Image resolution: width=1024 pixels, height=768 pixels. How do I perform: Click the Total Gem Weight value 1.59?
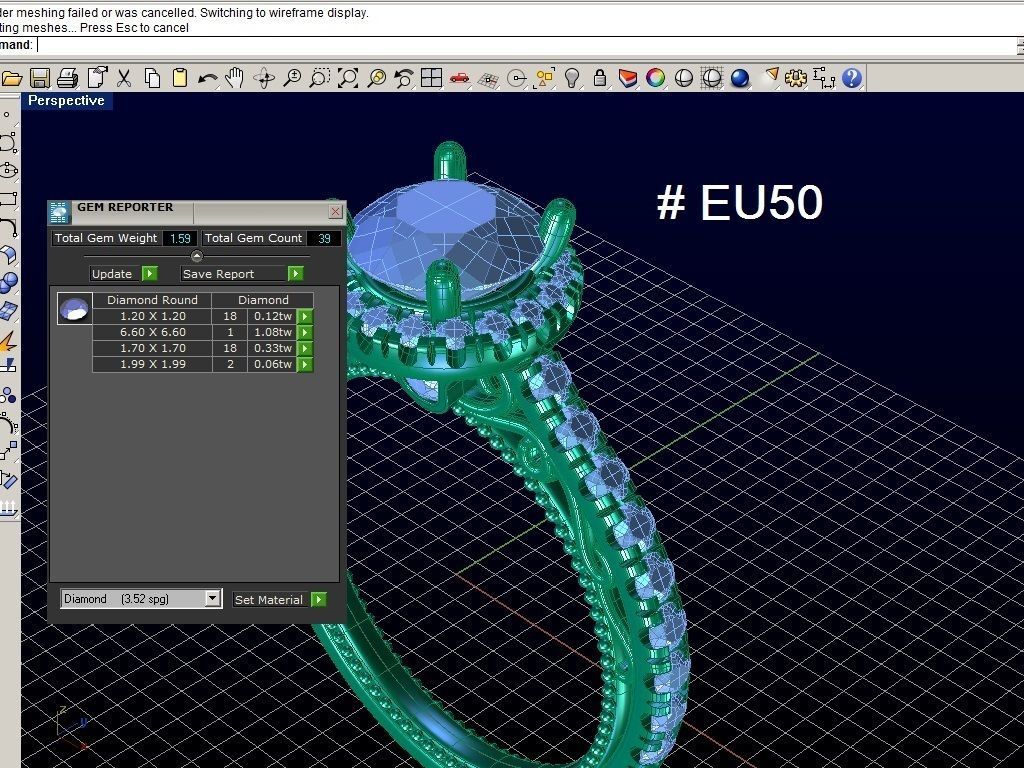(x=180, y=238)
